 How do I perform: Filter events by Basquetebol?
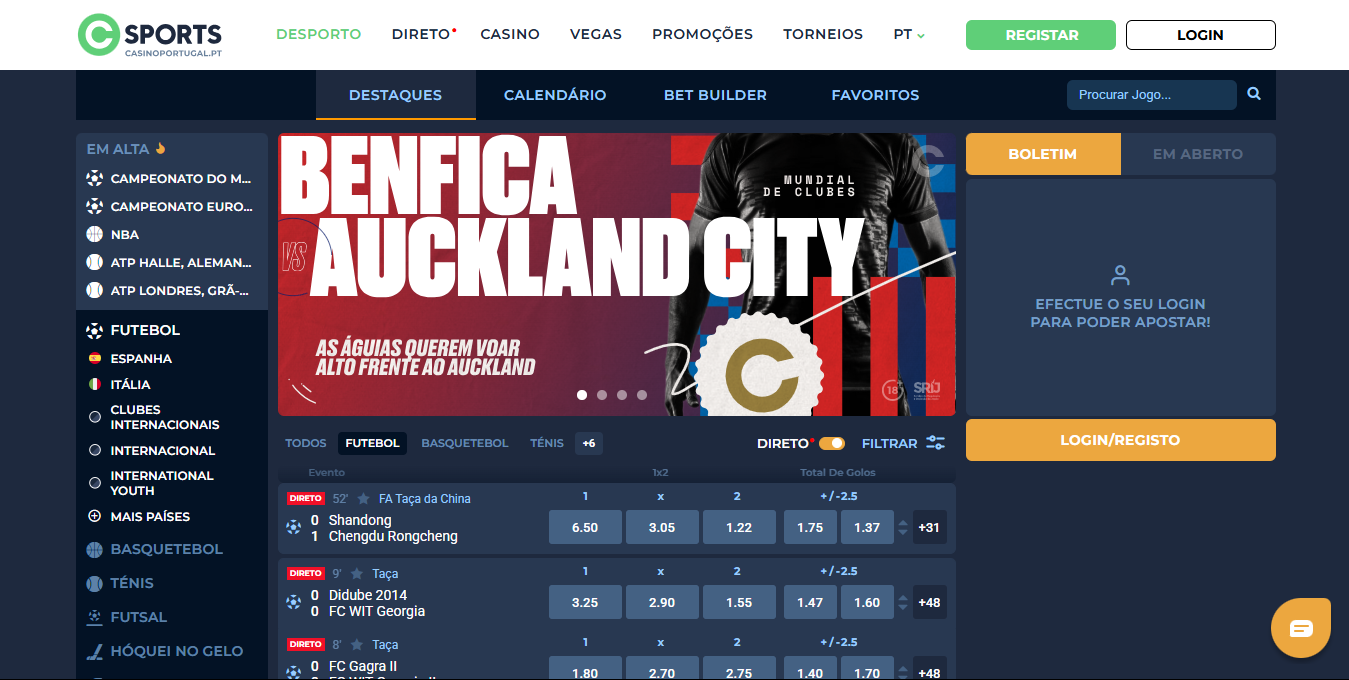pyautogui.click(x=465, y=443)
